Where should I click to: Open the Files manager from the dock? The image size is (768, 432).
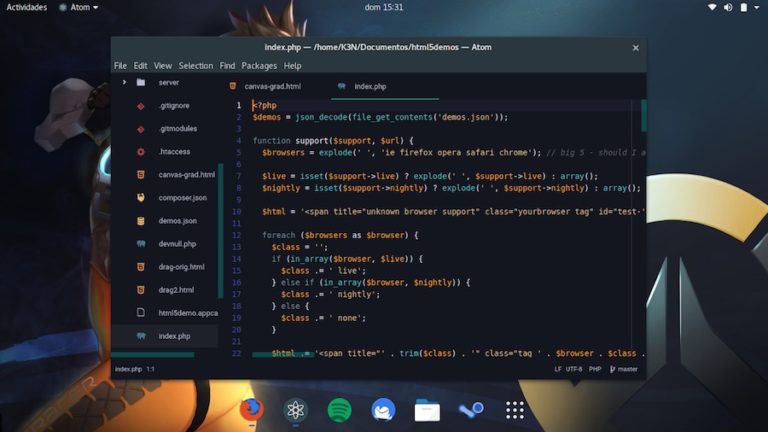(427, 410)
